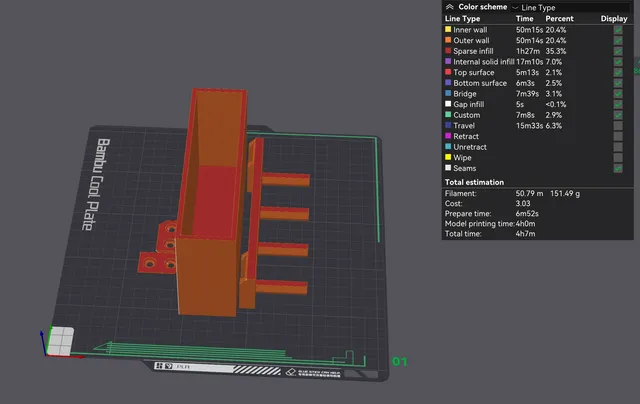
Task: Click total time value '4h7m'
Action: (x=525, y=234)
